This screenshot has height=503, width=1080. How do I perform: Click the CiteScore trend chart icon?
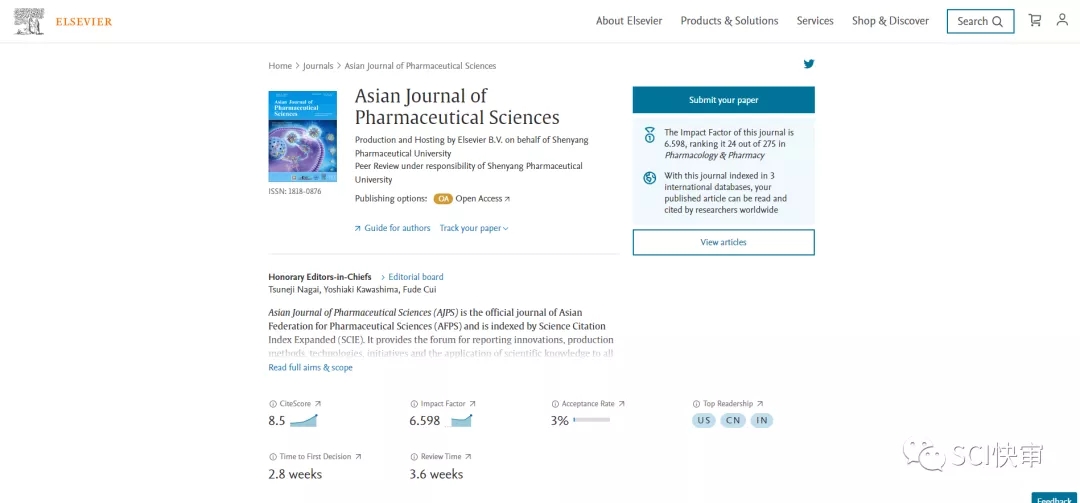pos(304,421)
